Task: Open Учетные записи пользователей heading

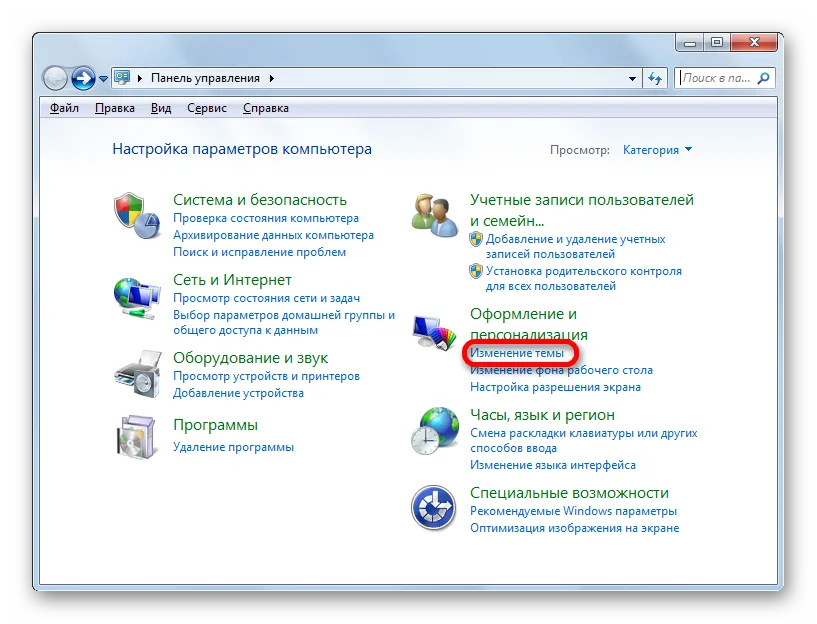Action: click(581, 210)
